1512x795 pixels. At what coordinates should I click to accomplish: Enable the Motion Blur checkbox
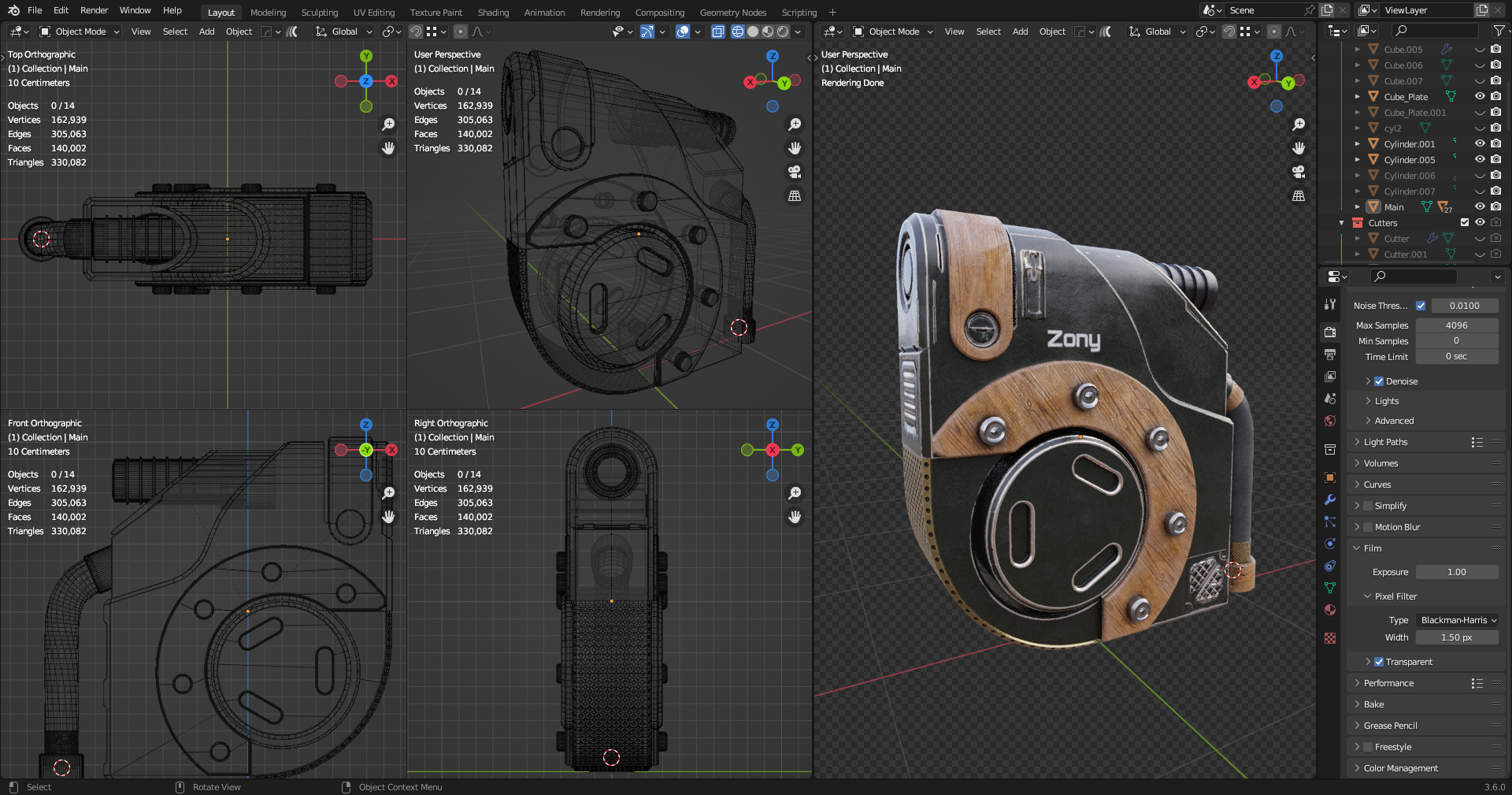pyautogui.click(x=1368, y=527)
